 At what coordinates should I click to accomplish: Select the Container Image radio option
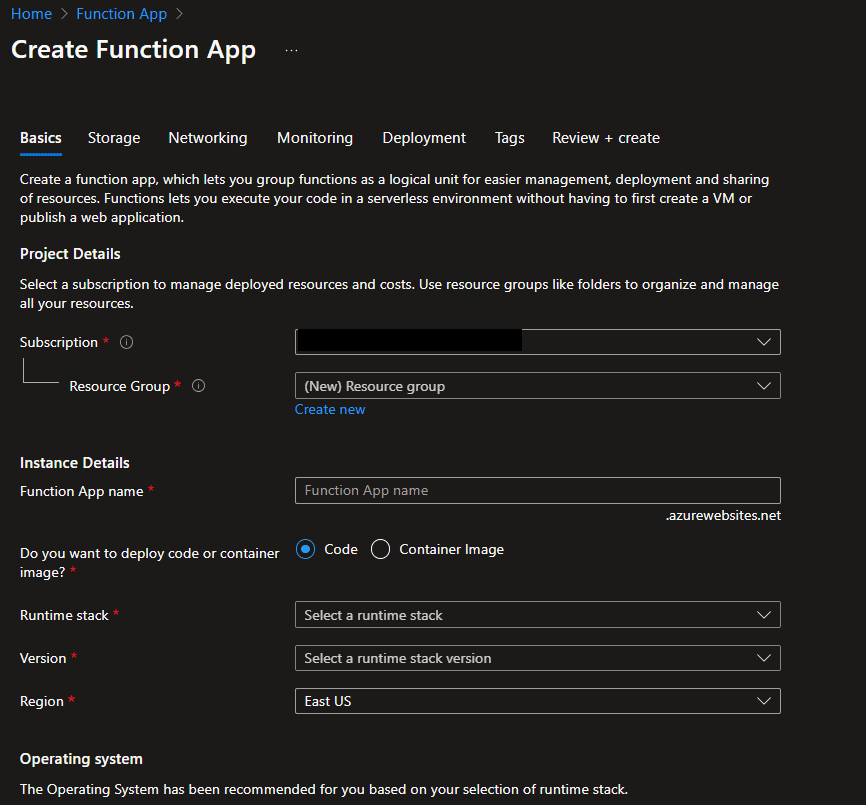[380, 549]
